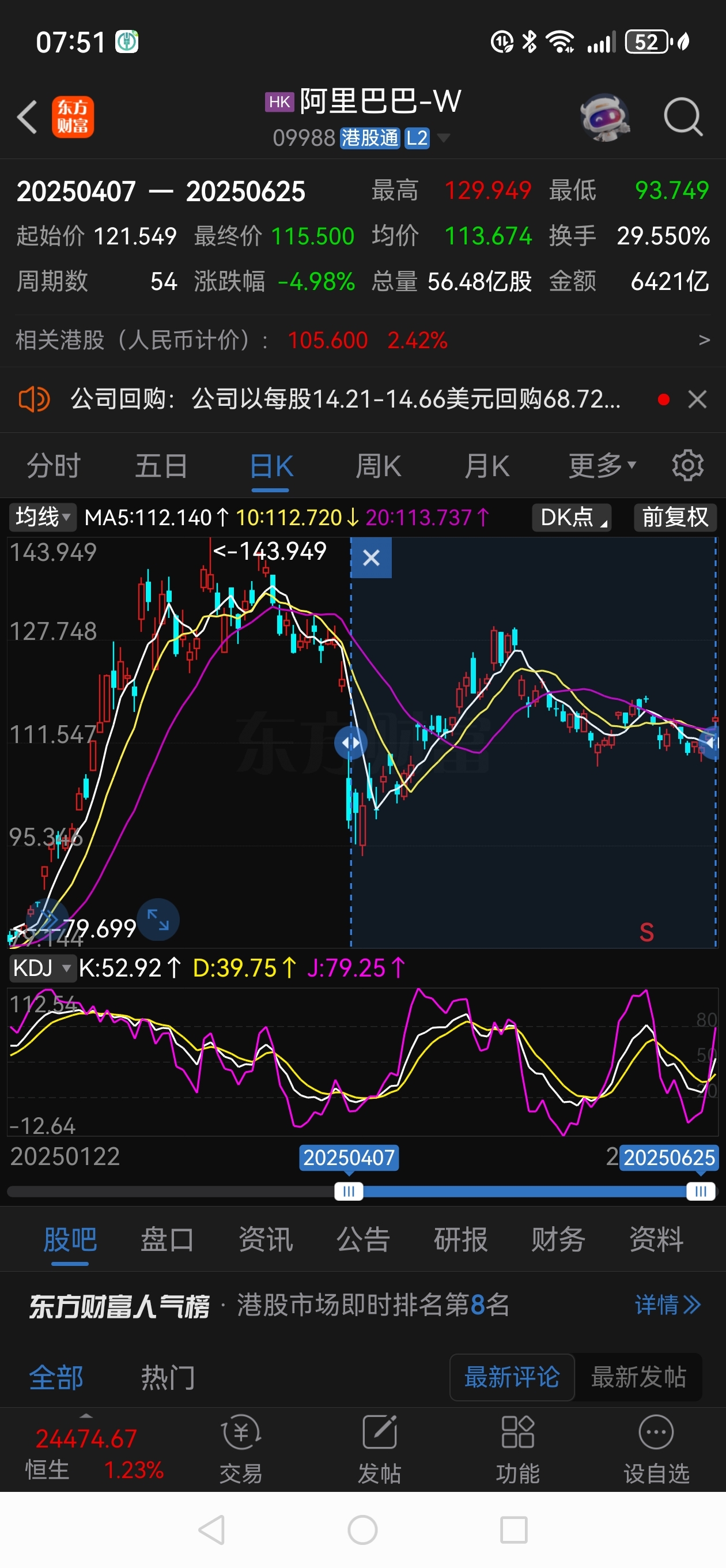This screenshot has width=726, height=1568.
Task: Open the 交易 trade icon
Action: tap(241, 1449)
